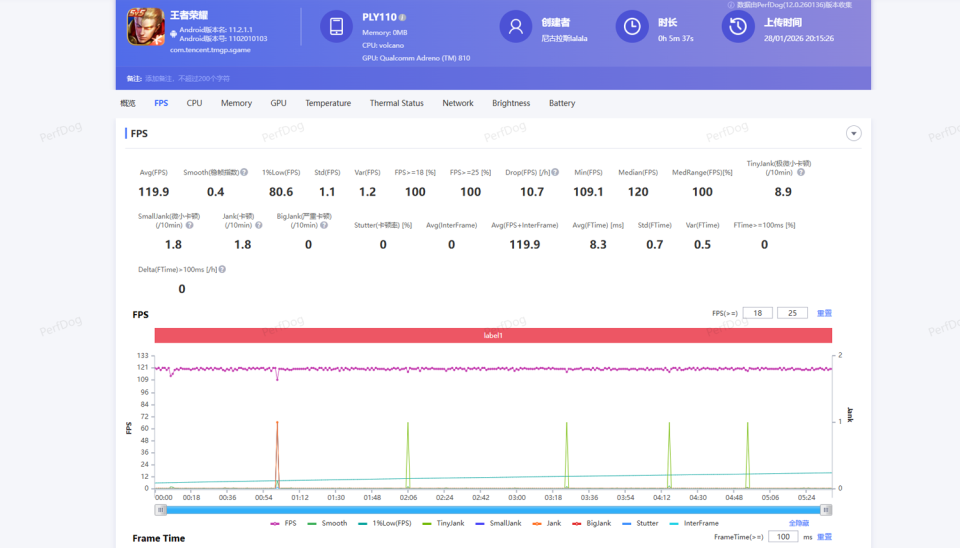
Task: Toggle the Stutter legend entry
Action: (x=641, y=523)
